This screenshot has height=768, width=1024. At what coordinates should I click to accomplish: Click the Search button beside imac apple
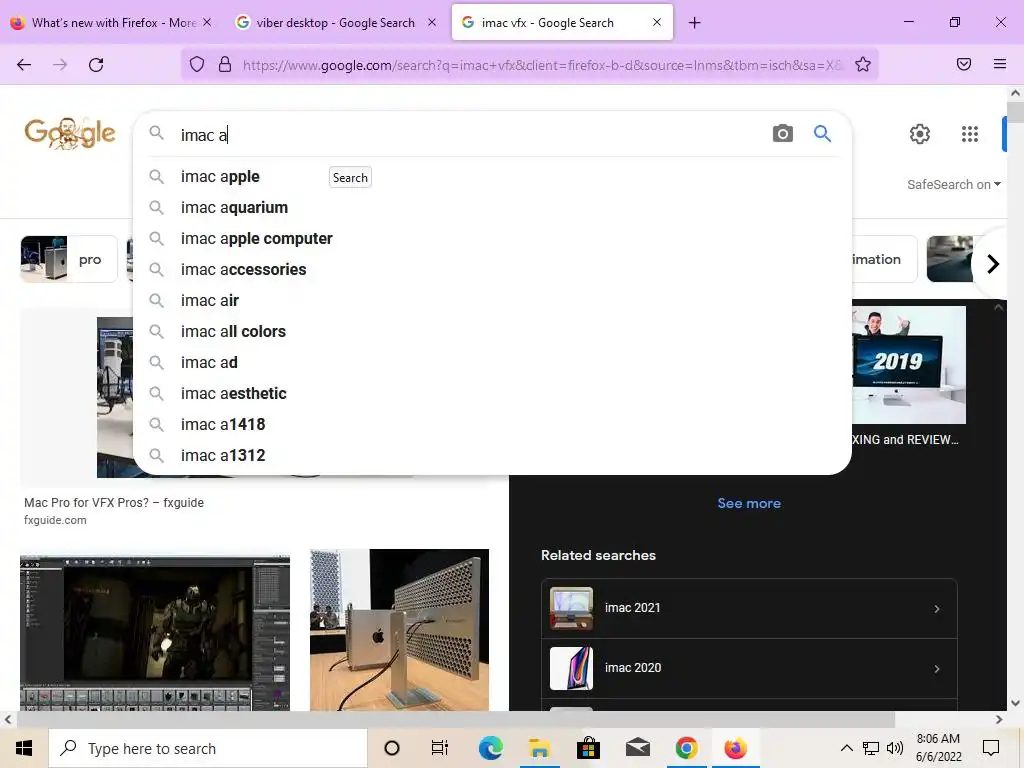tap(350, 178)
